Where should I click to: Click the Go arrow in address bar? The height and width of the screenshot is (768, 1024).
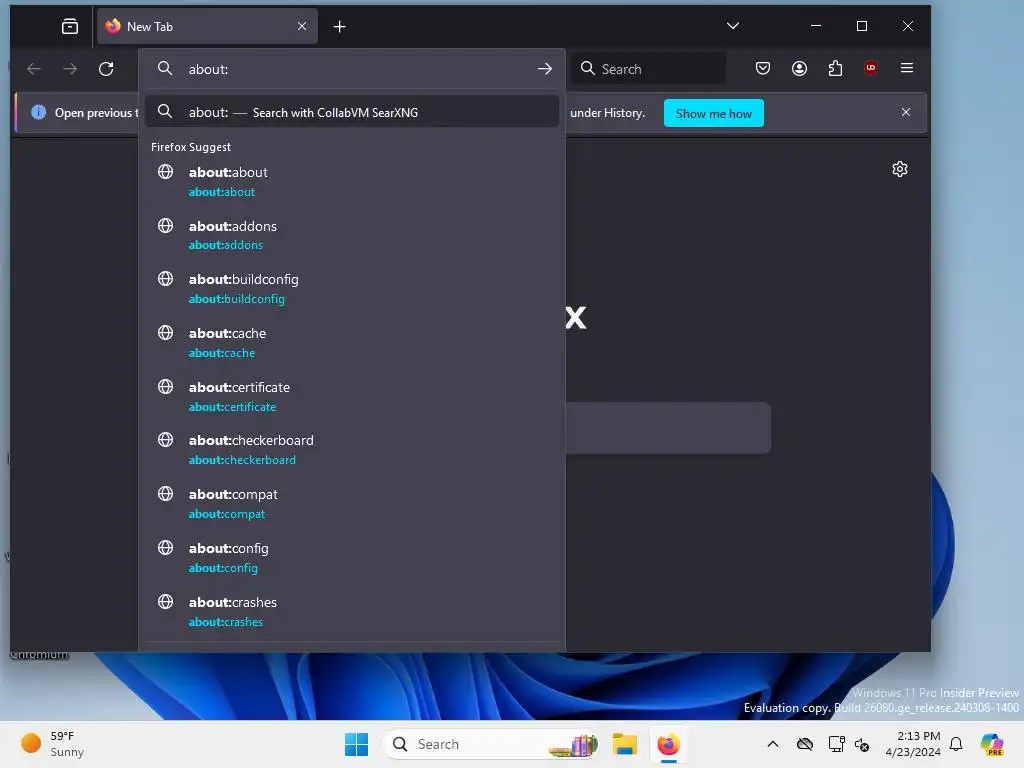pos(545,69)
